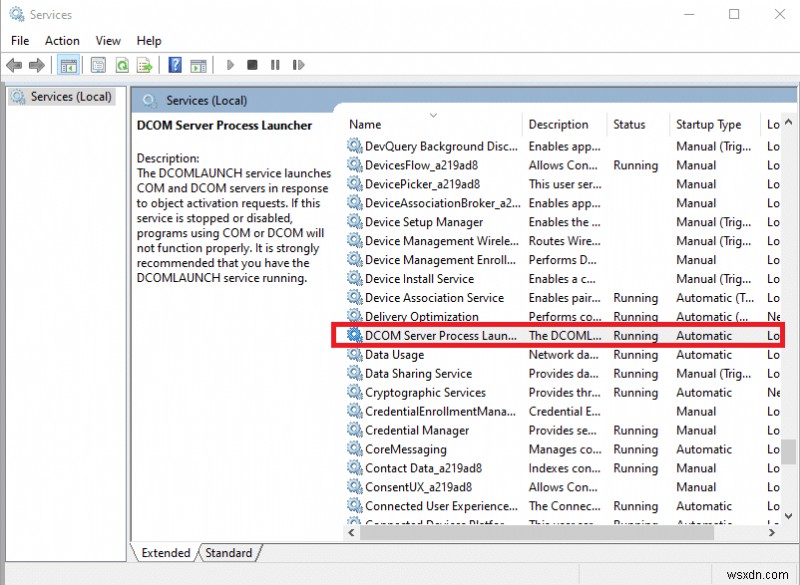Screen dimensions: 800x585
Task: Toggle Show/Hide Console Tree icon
Action: pos(68,65)
